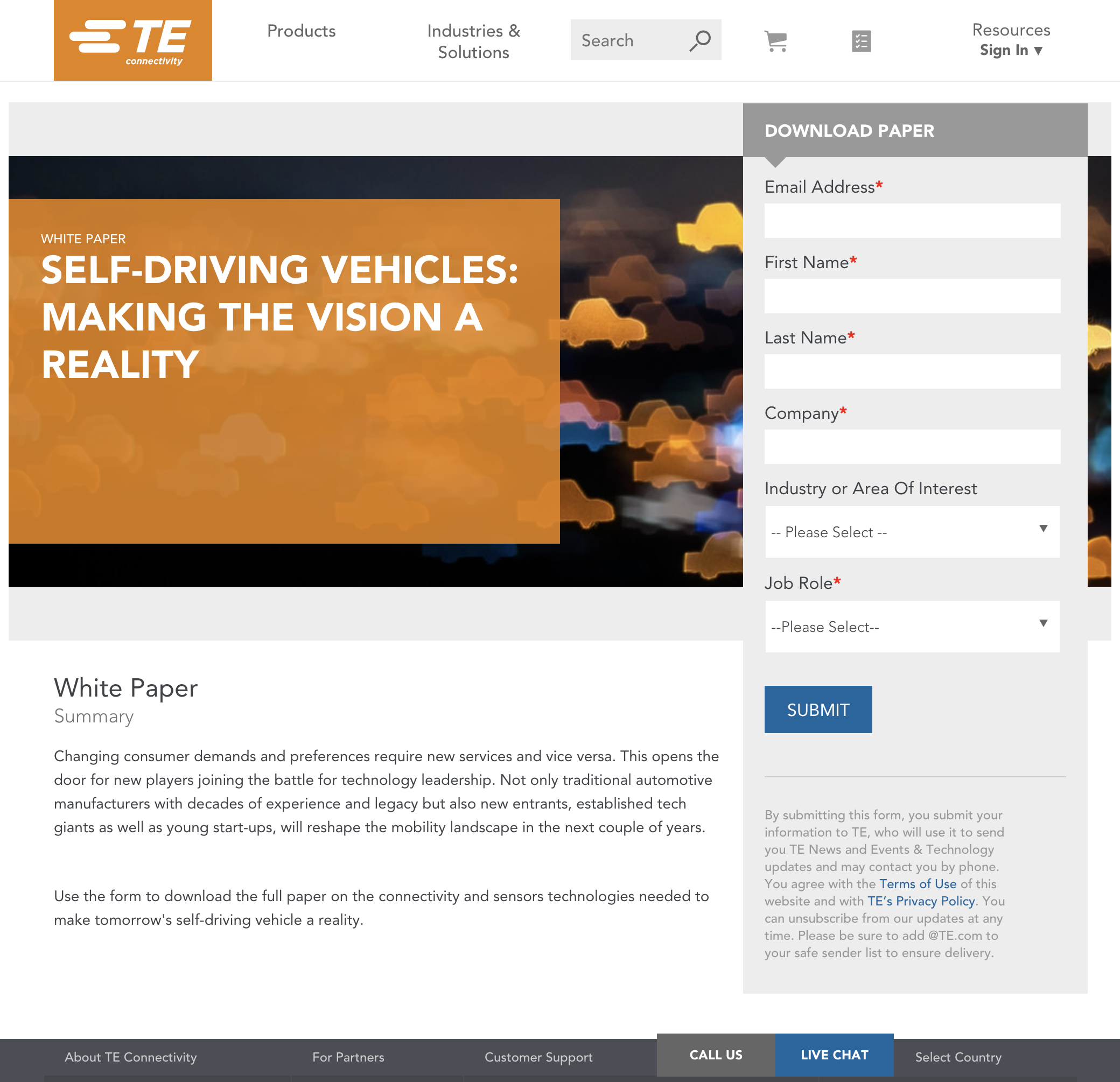This screenshot has width=1120, height=1082.
Task: Open the Products menu item
Action: (301, 31)
